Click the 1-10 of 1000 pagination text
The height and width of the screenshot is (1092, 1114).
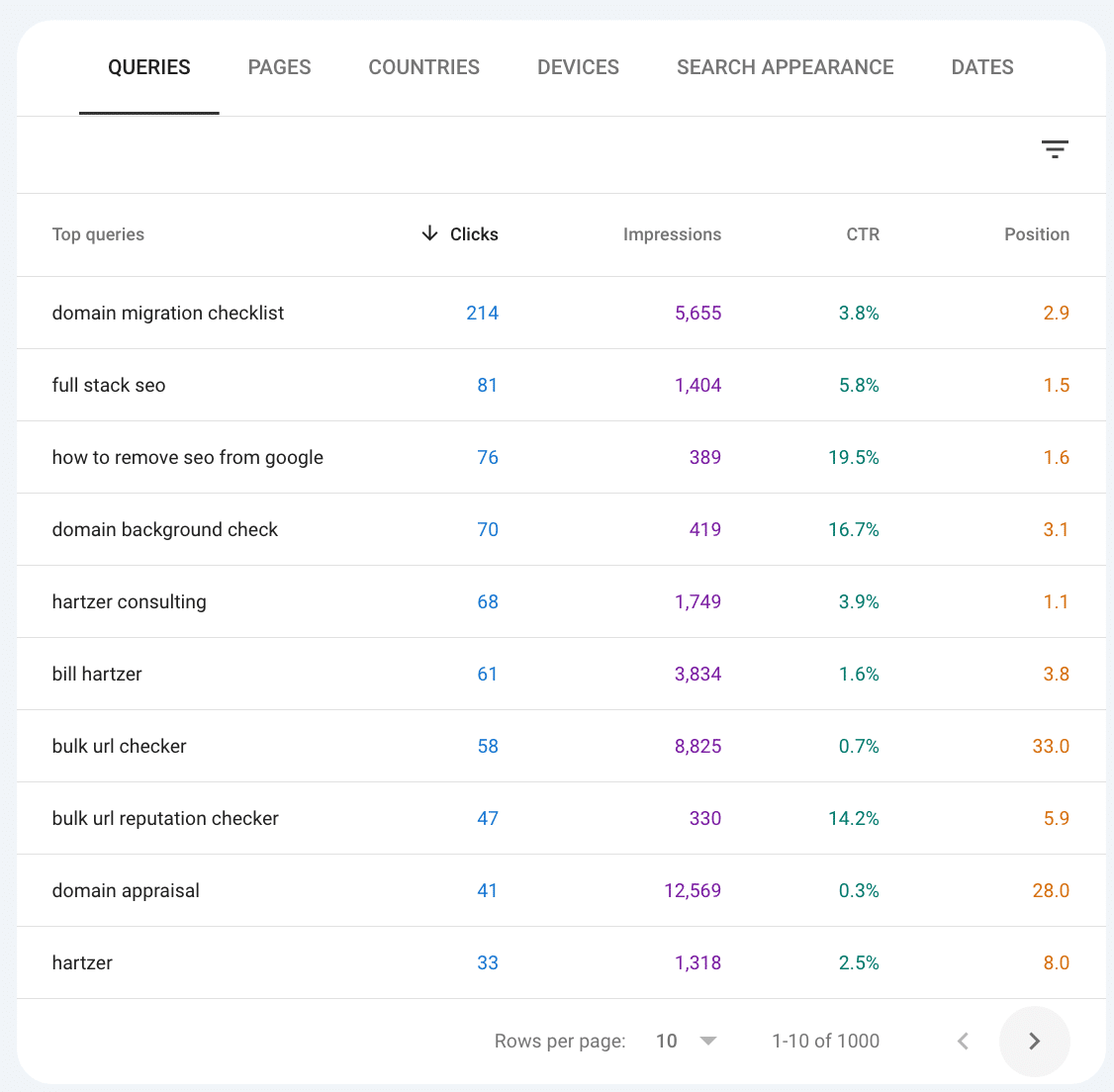825,1041
